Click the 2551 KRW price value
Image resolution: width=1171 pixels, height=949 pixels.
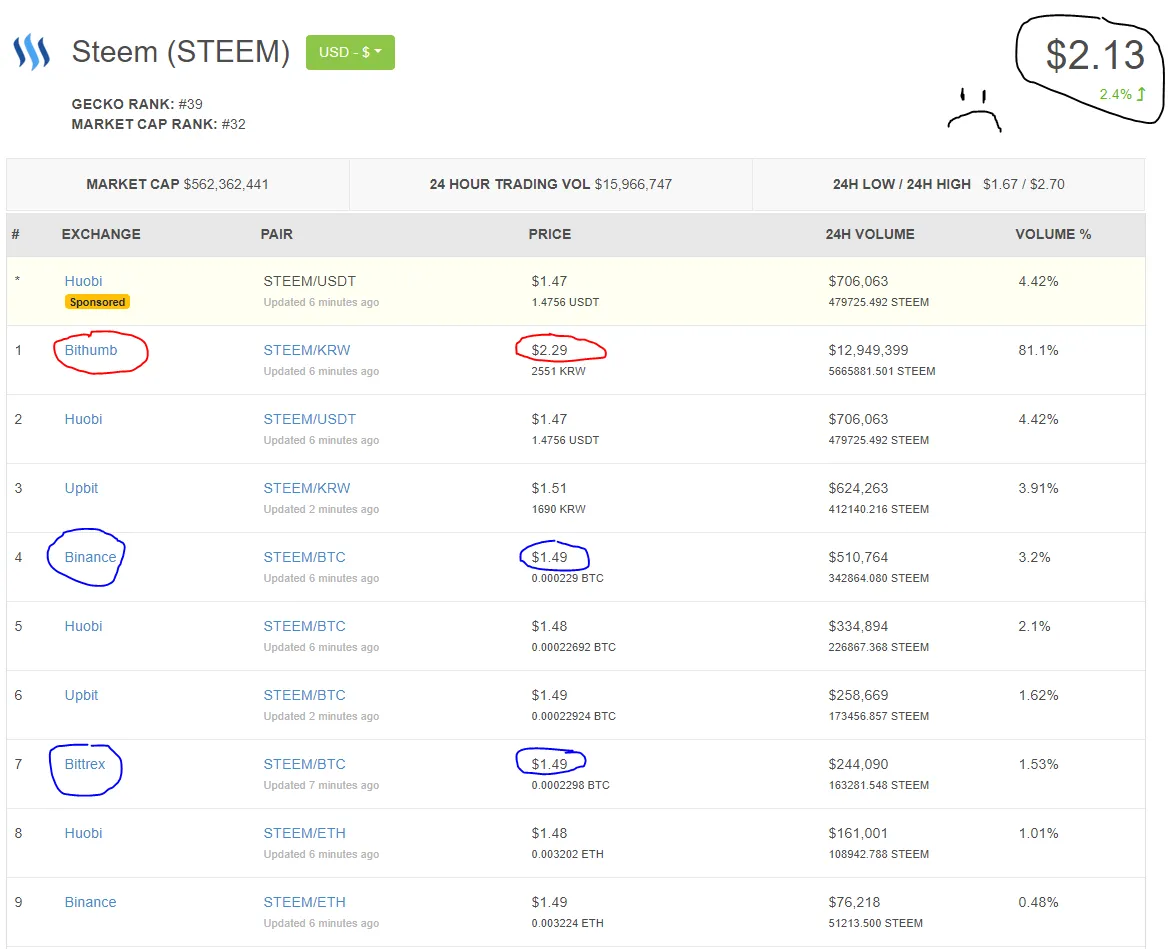559,371
